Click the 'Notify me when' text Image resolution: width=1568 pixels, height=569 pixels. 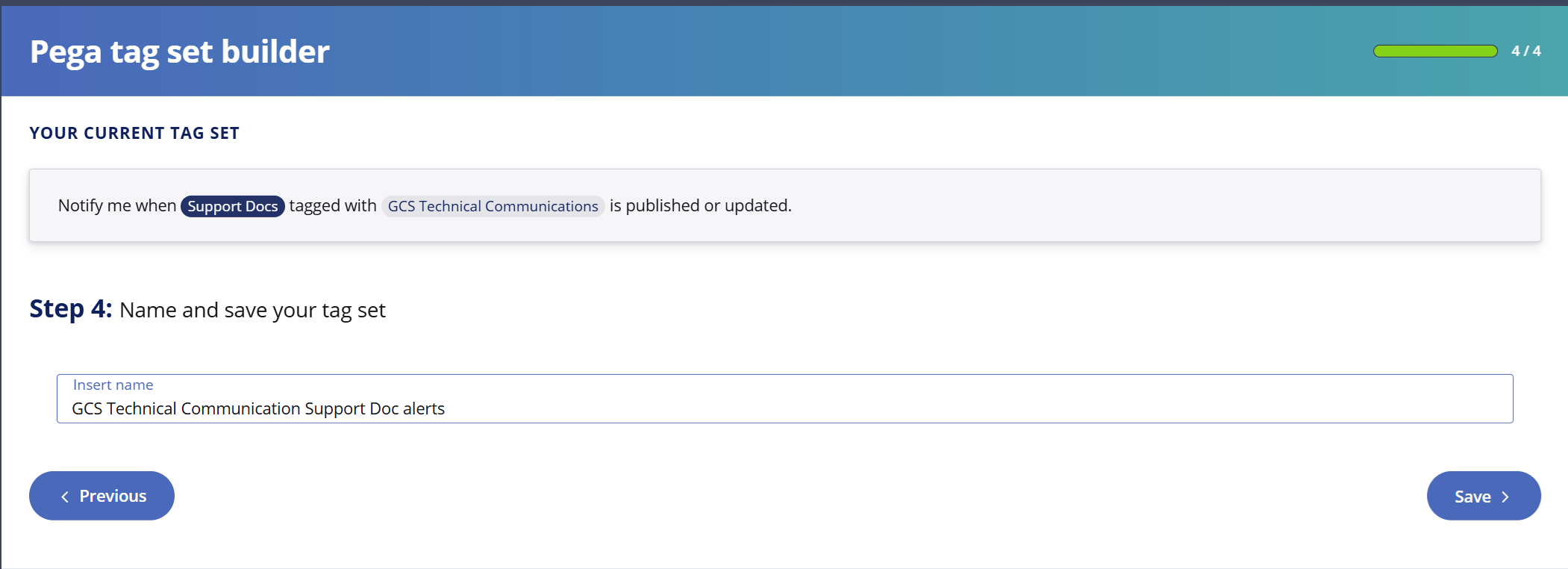click(117, 205)
